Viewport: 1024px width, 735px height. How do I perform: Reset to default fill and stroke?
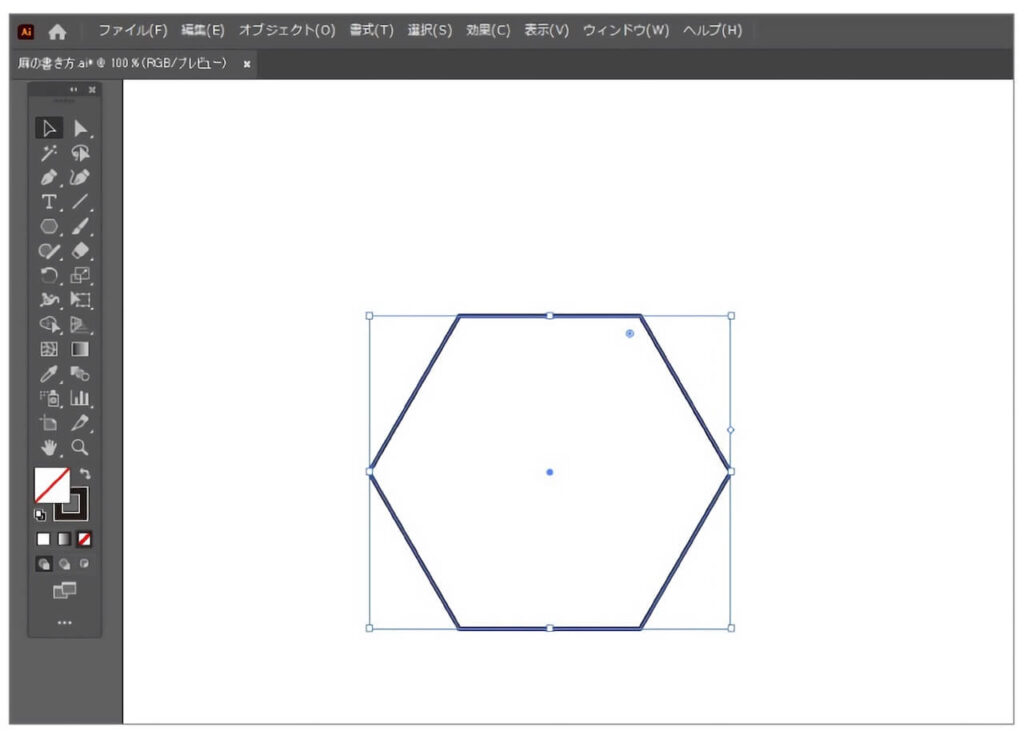pyautogui.click(x=40, y=515)
